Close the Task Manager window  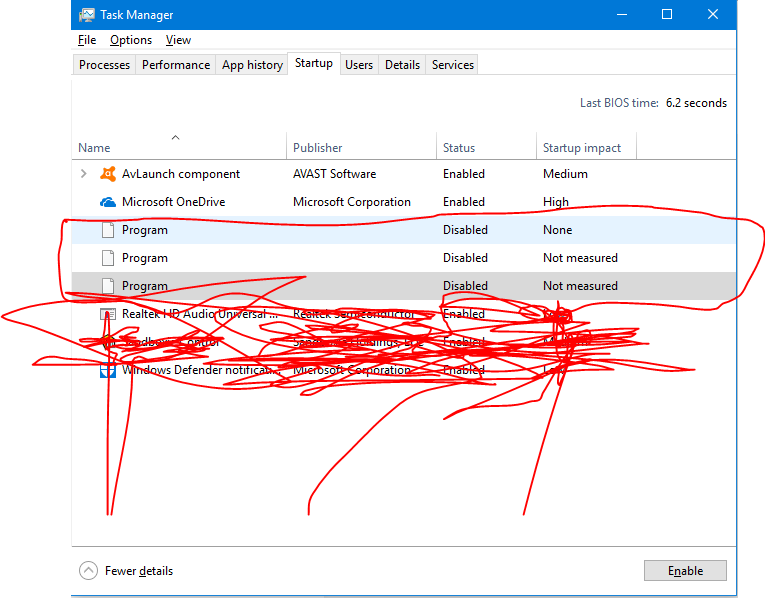pyautogui.click(x=713, y=15)
